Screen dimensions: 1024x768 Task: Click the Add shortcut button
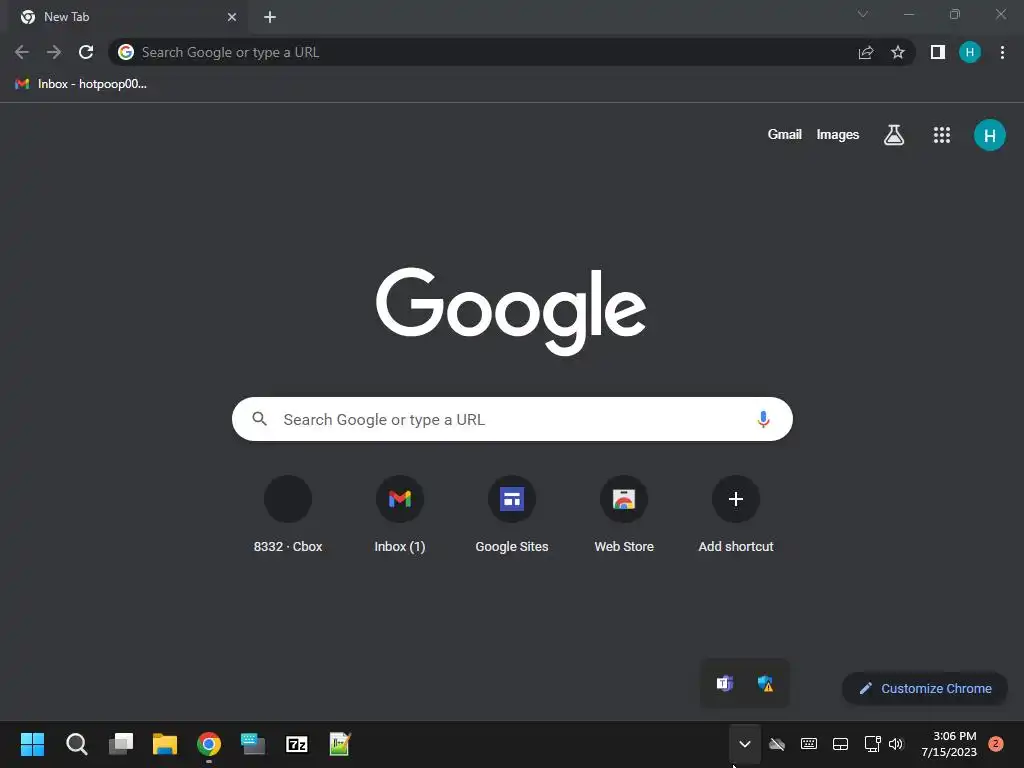[736, 515]
